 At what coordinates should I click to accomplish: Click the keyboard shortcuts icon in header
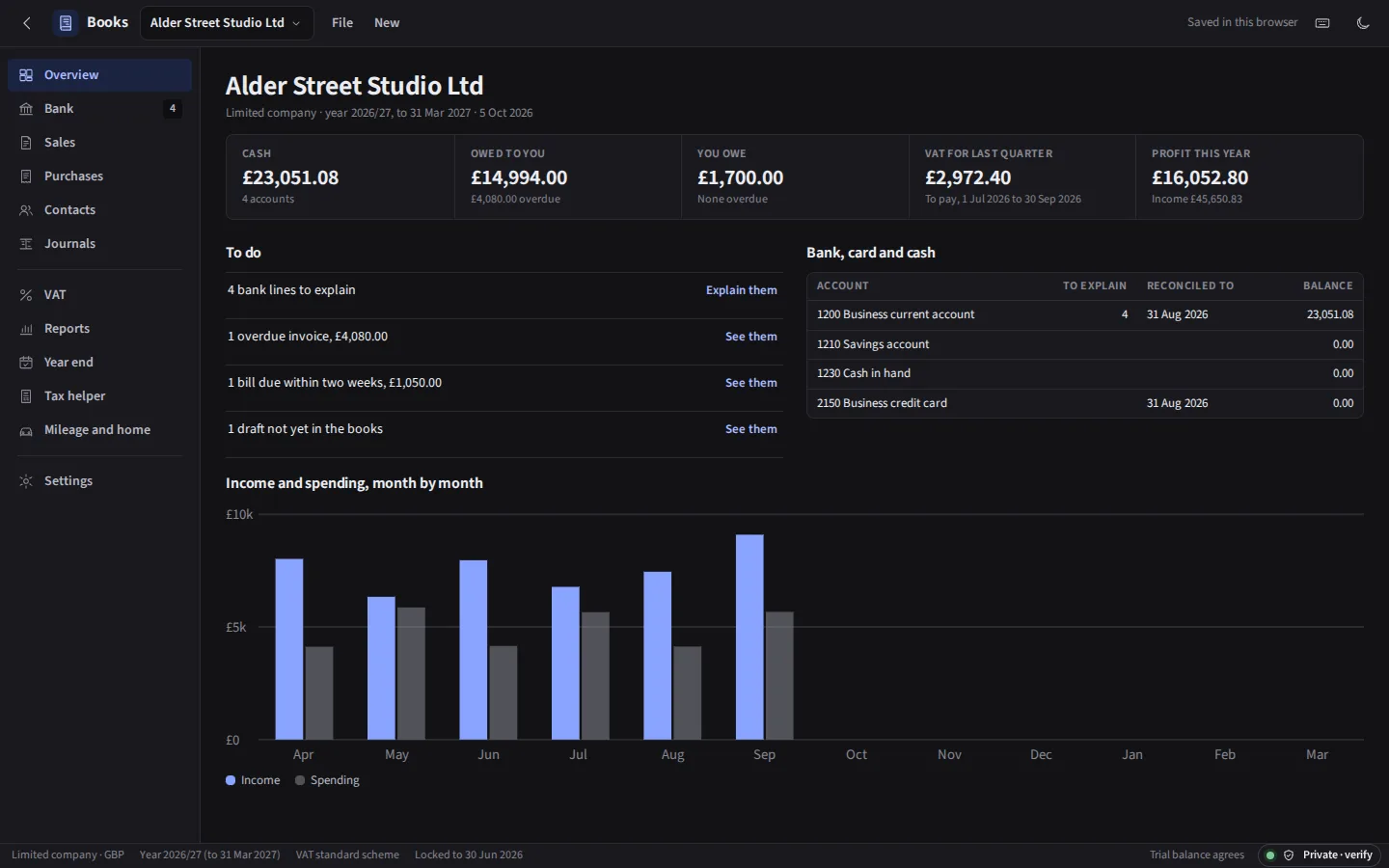coord(1322,23)
